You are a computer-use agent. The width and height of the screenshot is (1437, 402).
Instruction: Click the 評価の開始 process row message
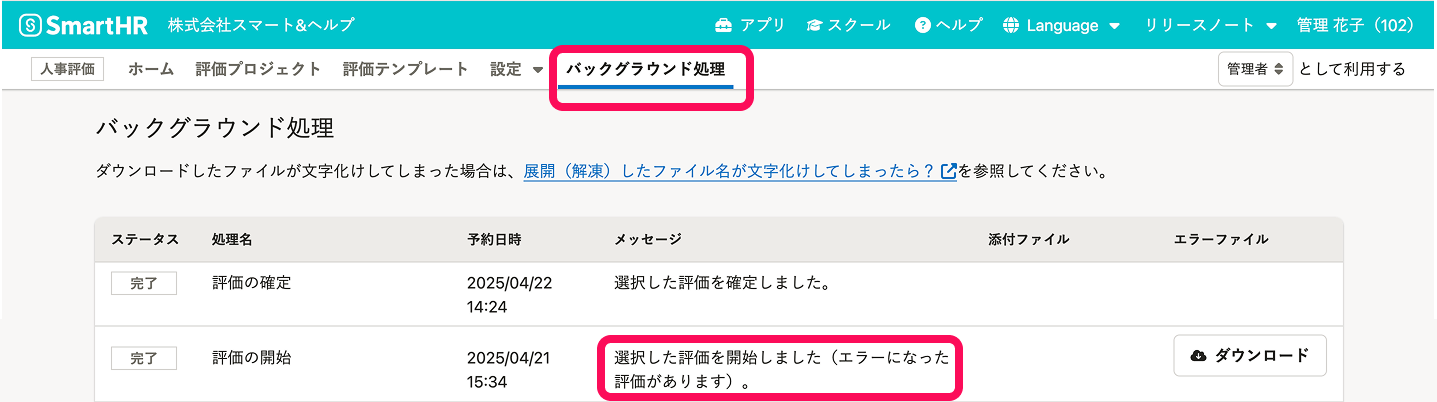[x=781, y=369]
